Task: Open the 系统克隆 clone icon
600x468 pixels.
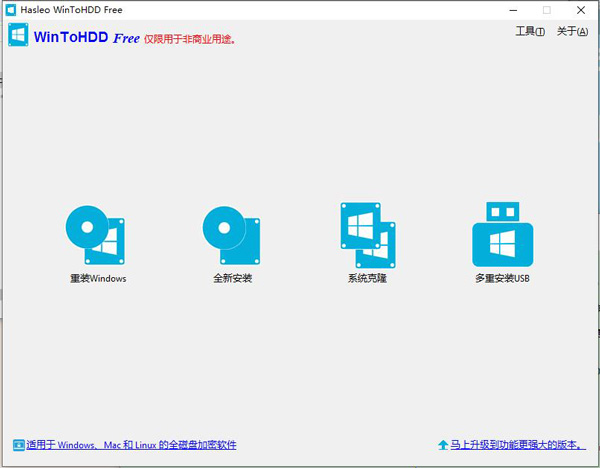Action: [368, 235]
